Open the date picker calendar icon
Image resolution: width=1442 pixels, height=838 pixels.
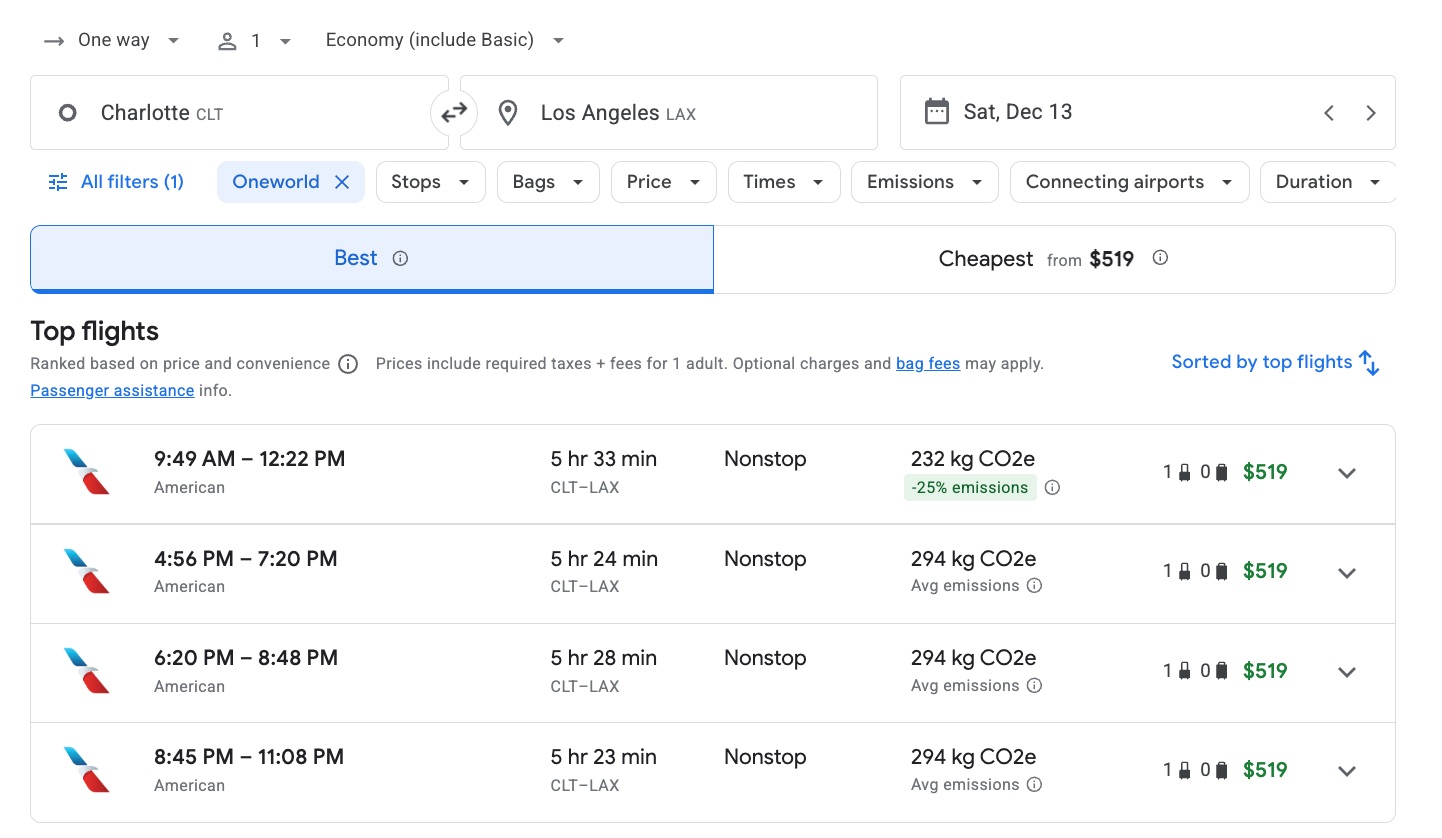pos(937,111)
